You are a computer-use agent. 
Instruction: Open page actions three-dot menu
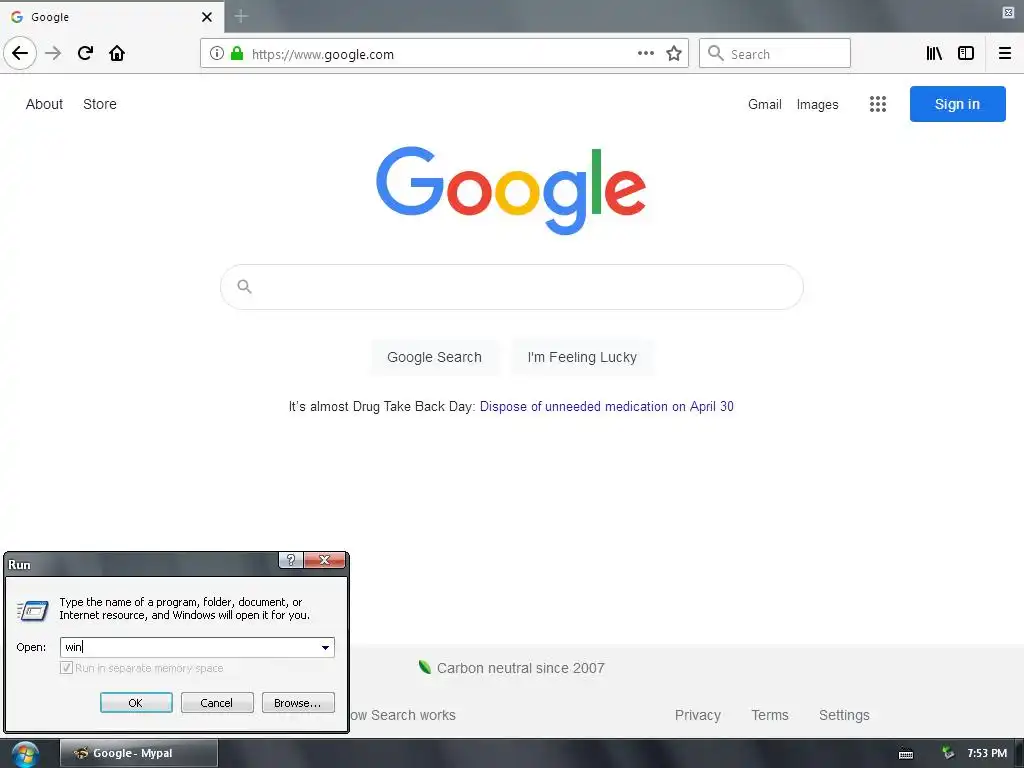646,54
